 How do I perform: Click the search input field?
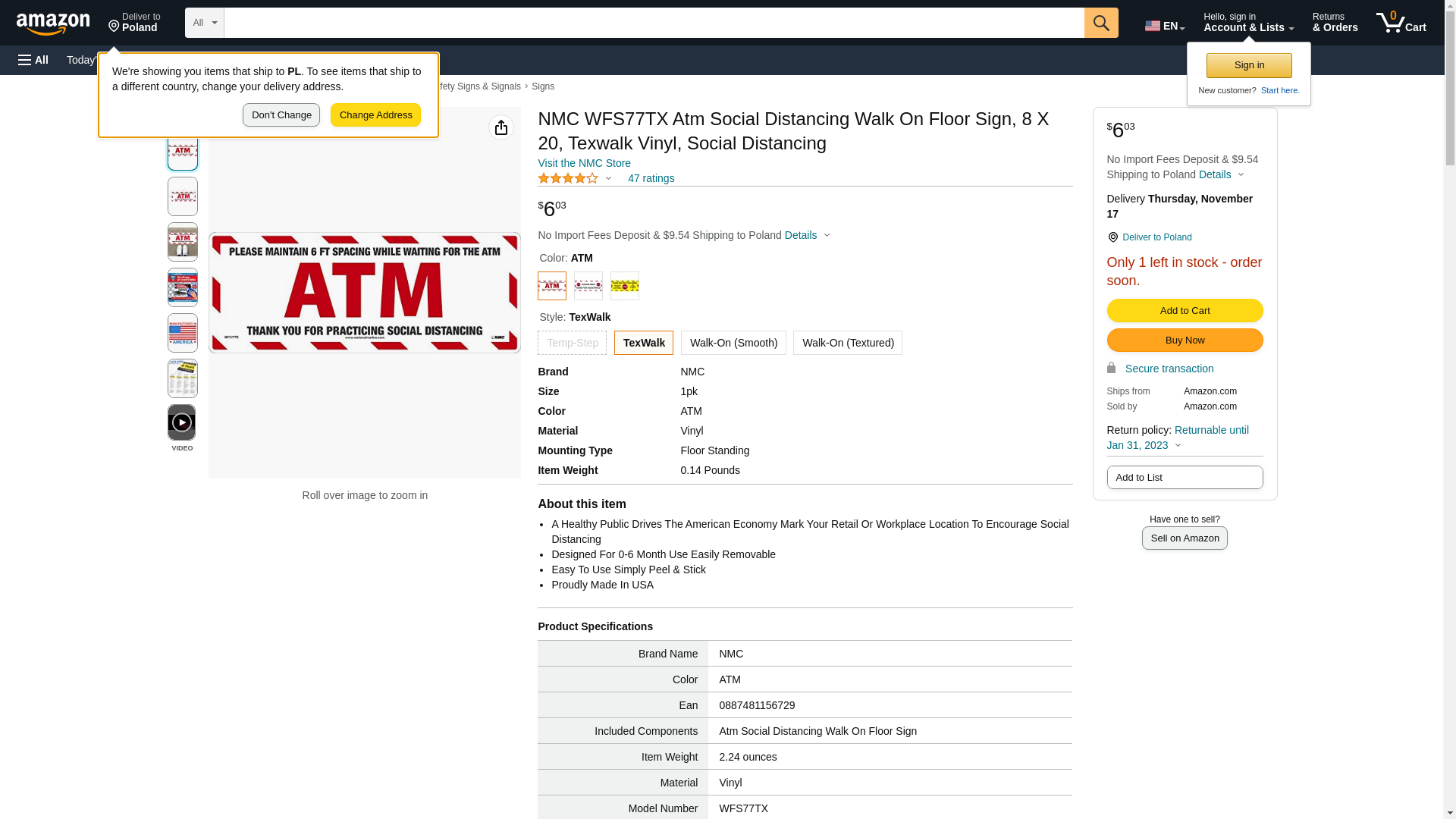point(653,23)
